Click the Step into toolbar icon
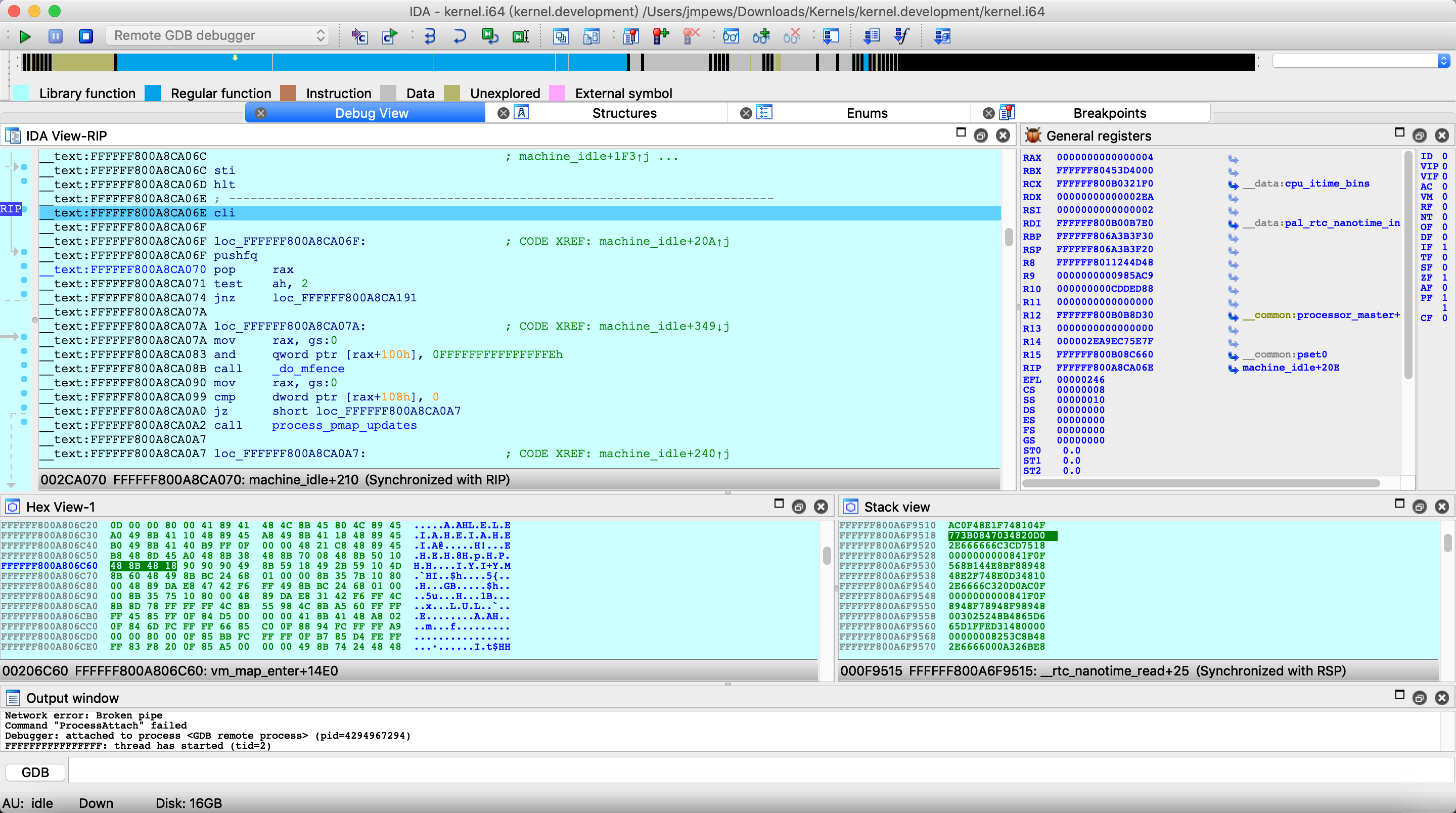Viewport: 1456px width, 813px height. point(429,36)
